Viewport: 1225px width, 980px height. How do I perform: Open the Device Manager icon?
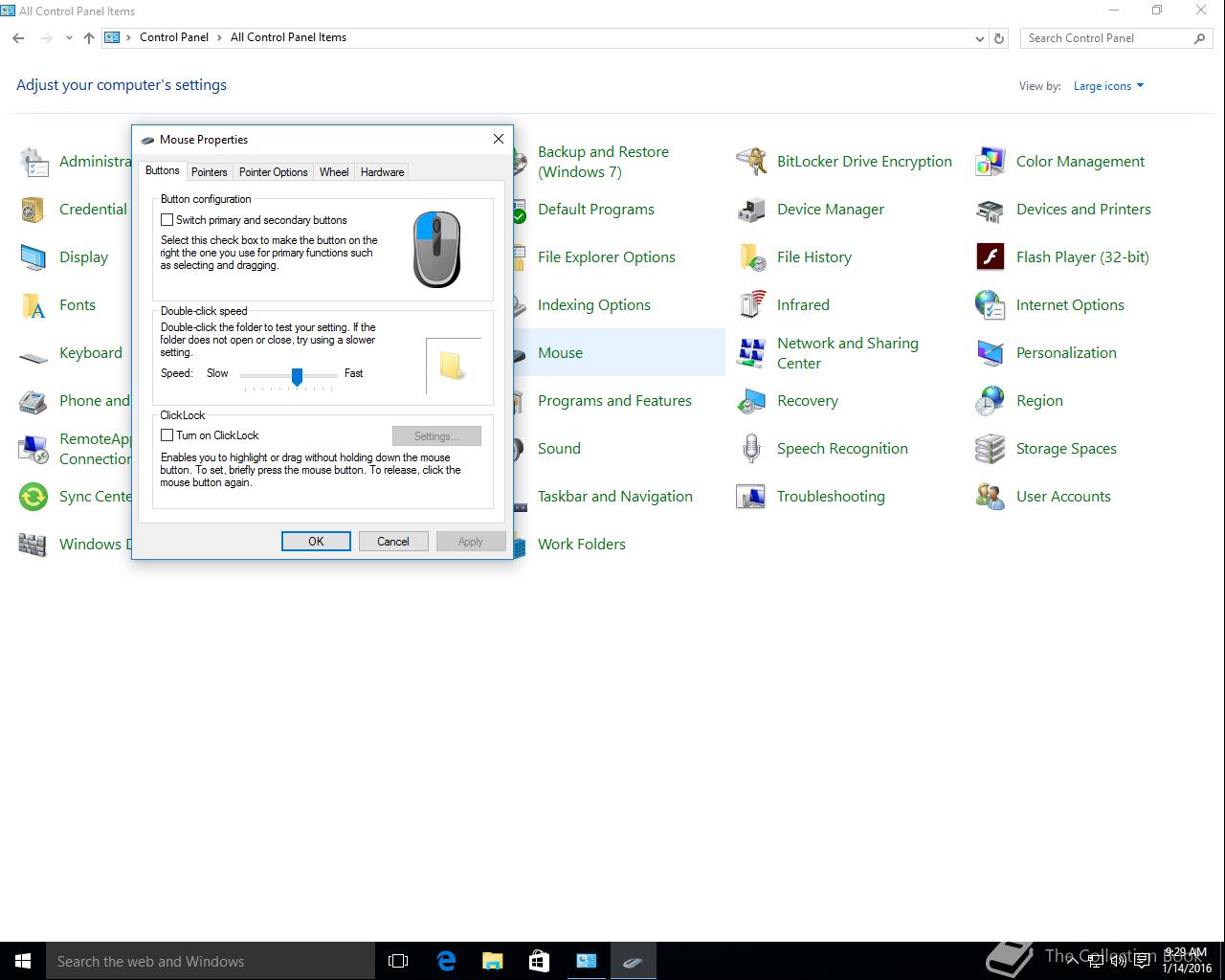point(751,210)
